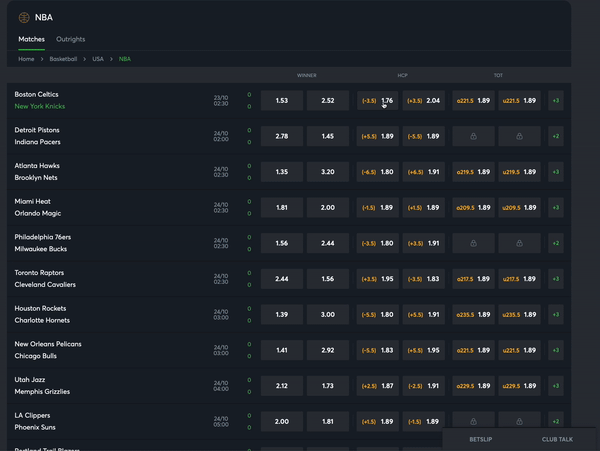600x451 pixels.
Task: Bet Orlando Magic to win at 2.00
Action: 328,208
